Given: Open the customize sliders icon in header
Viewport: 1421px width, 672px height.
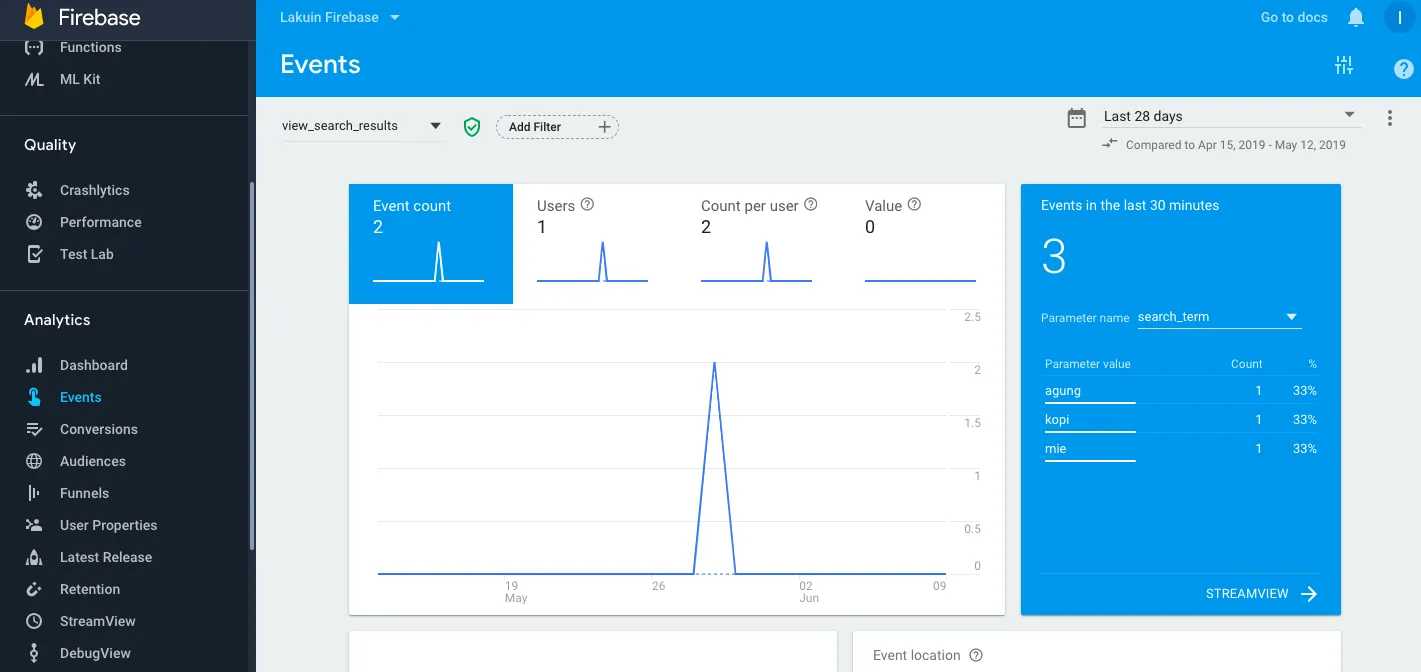Looking at the screenshot, I should click(x=1344, y=66).
